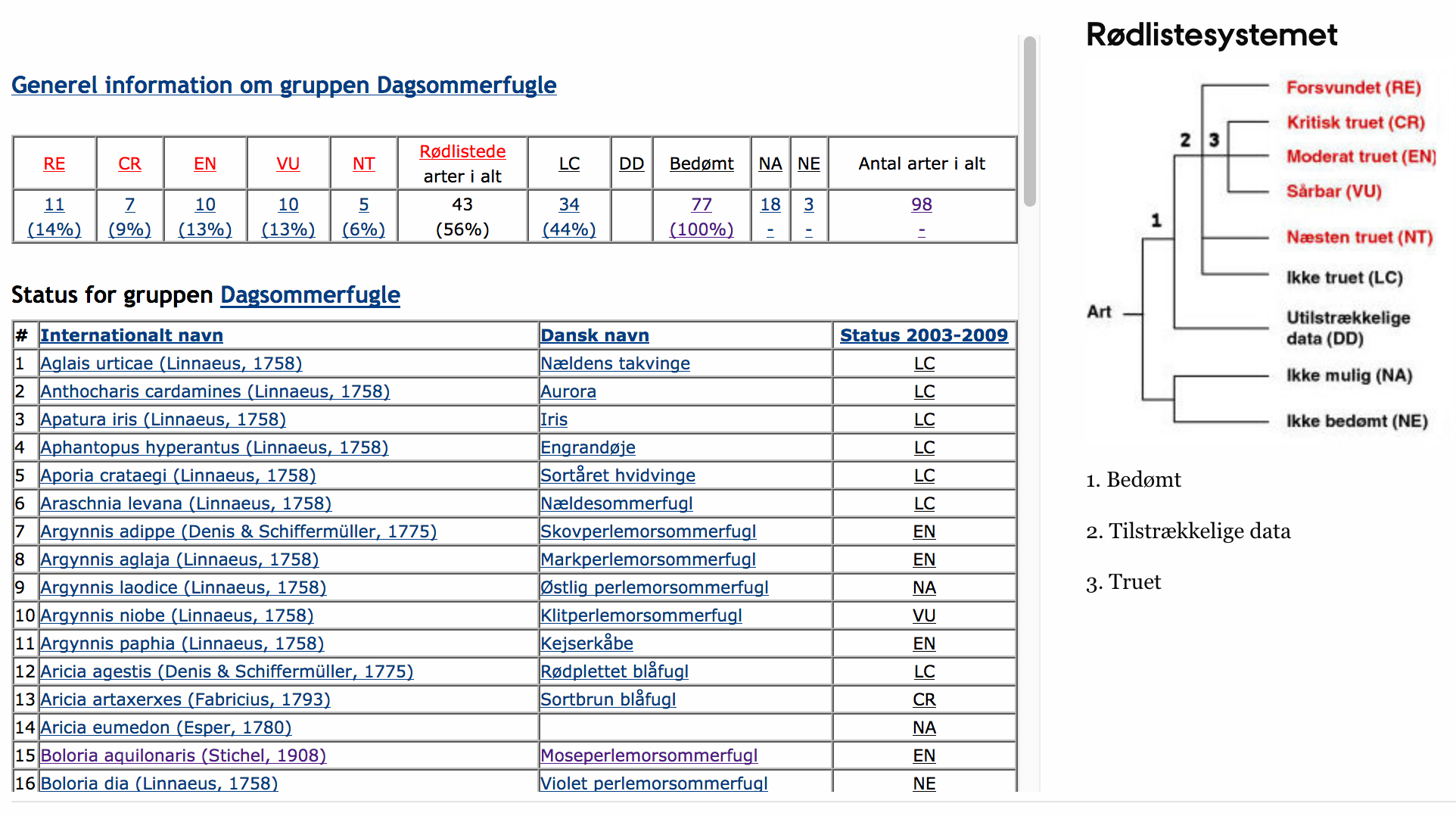The width and height of the screenshot is (1456, 816).
Task: Click Nældesommerfugl Danish name link
Action: (617, 503)
